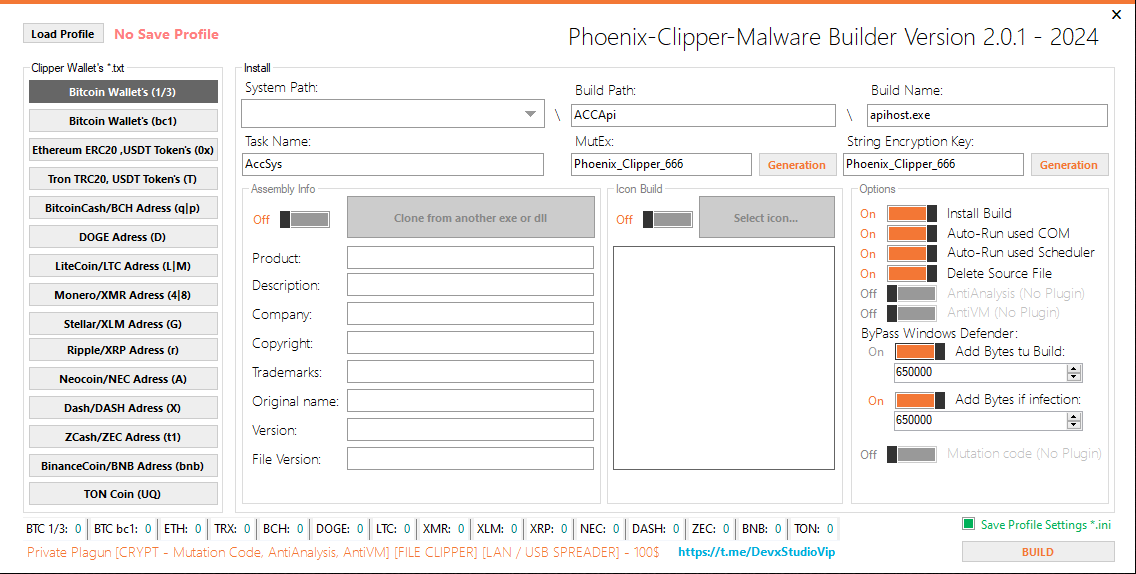Increase the Add Bytes tu Build value

(1074, 369)
